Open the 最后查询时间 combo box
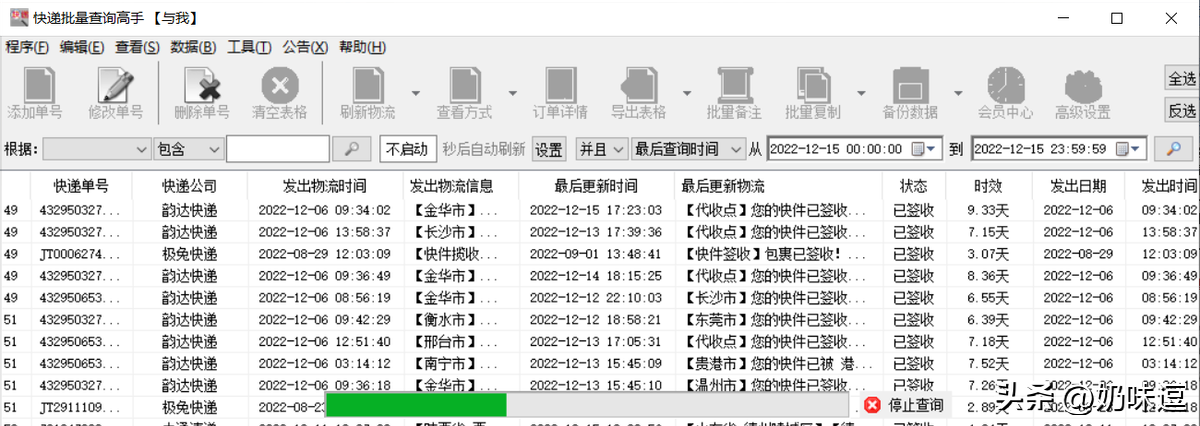 (687, 149)
